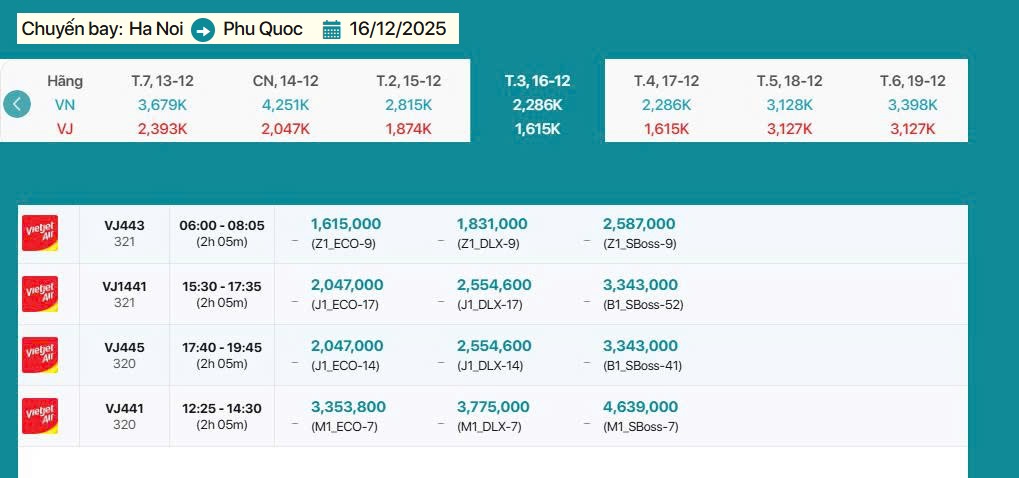Screen dimensions: 1019x478
Task: Choose the T.4, 17-12 date tab
Action: 666,81
